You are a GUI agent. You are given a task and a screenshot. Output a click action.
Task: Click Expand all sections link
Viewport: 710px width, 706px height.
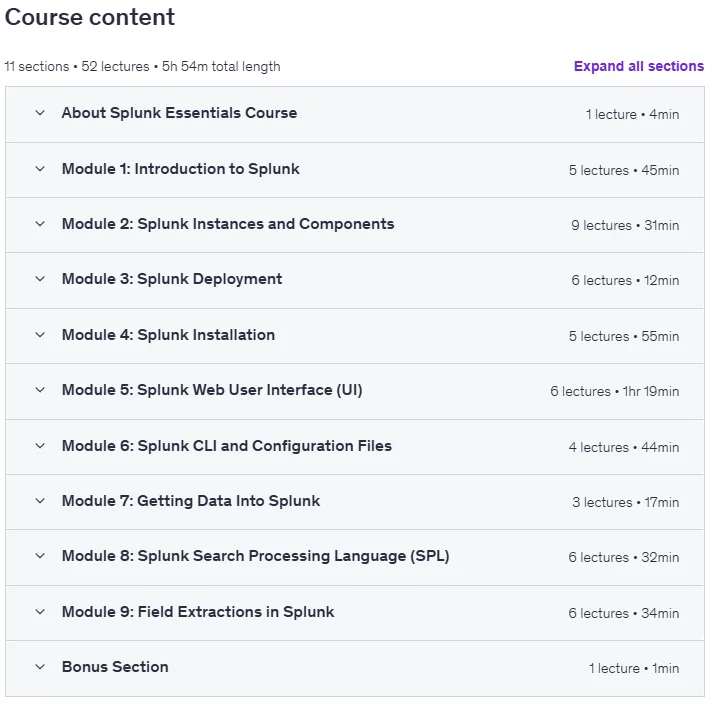pos(638,66)
